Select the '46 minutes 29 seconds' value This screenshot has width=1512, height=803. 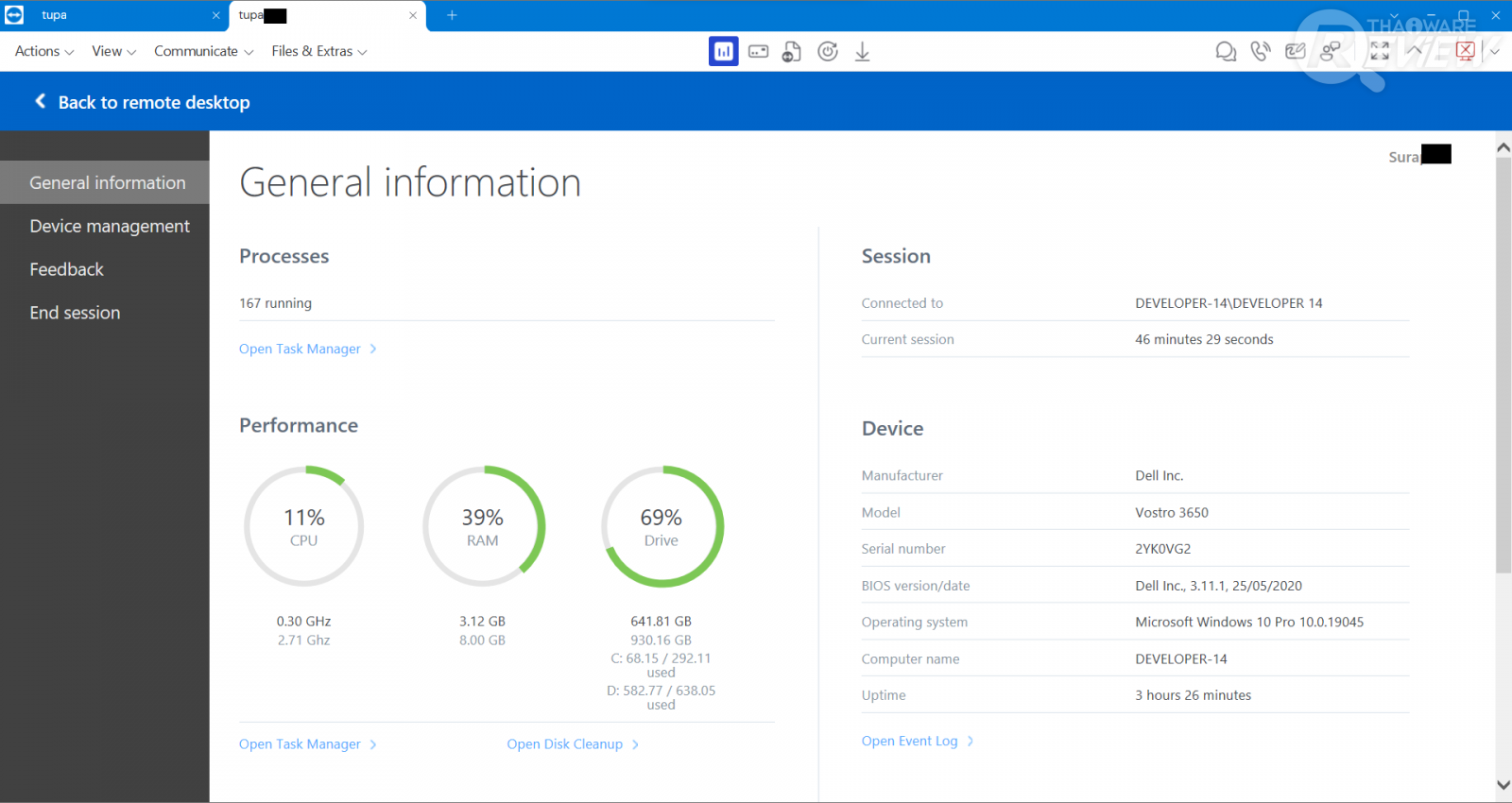1204,339
